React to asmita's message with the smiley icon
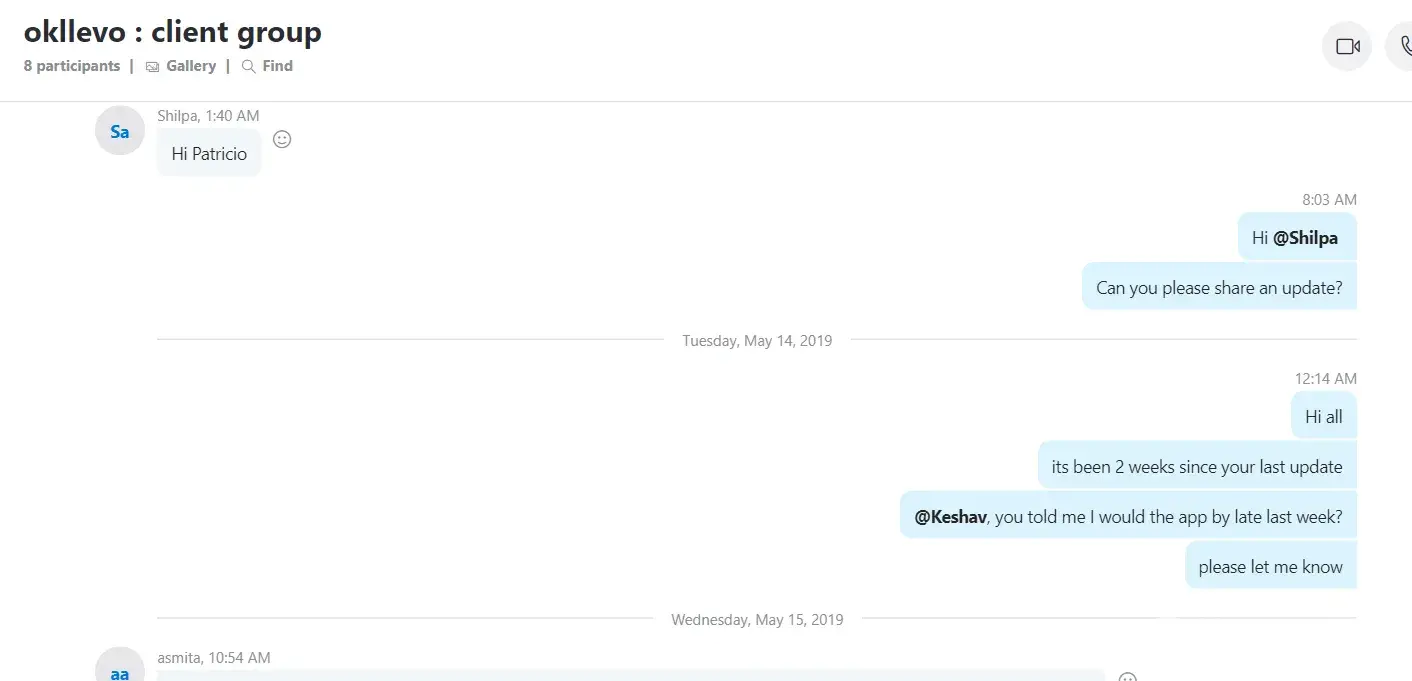 coord(1127,676)
